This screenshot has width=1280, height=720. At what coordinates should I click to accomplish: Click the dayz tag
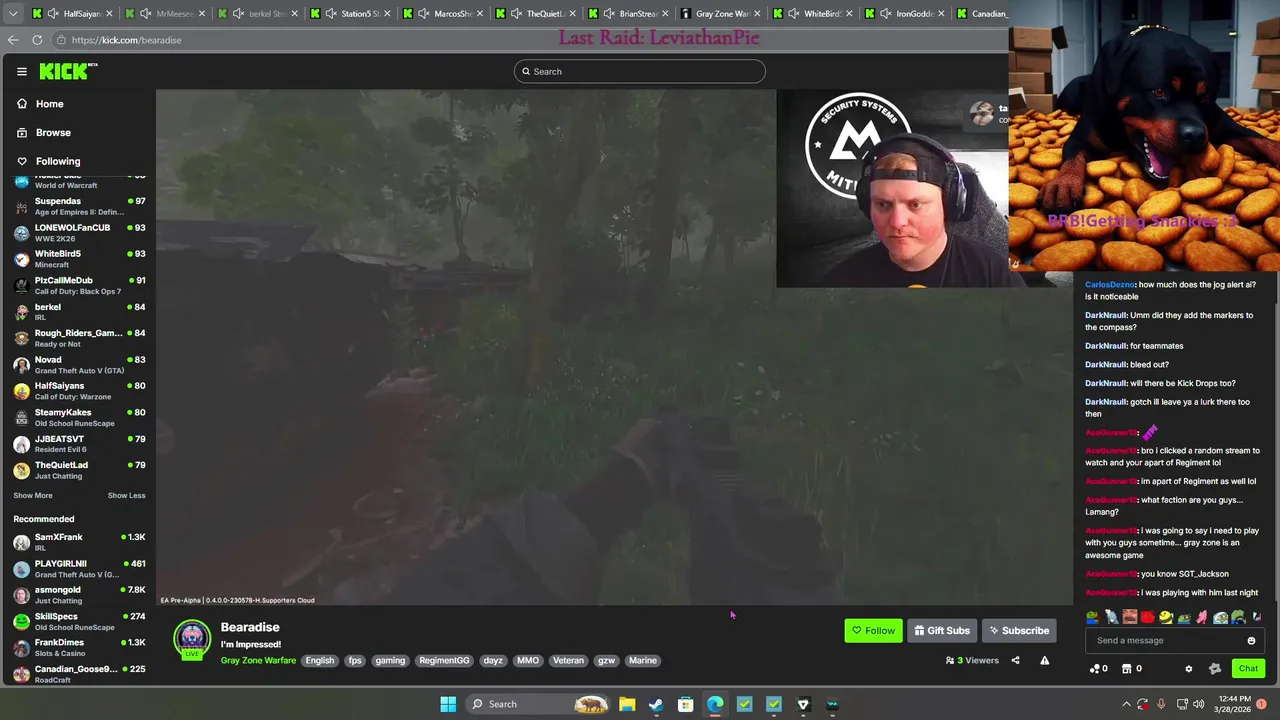pyautogui.click(x=493, y=660)
